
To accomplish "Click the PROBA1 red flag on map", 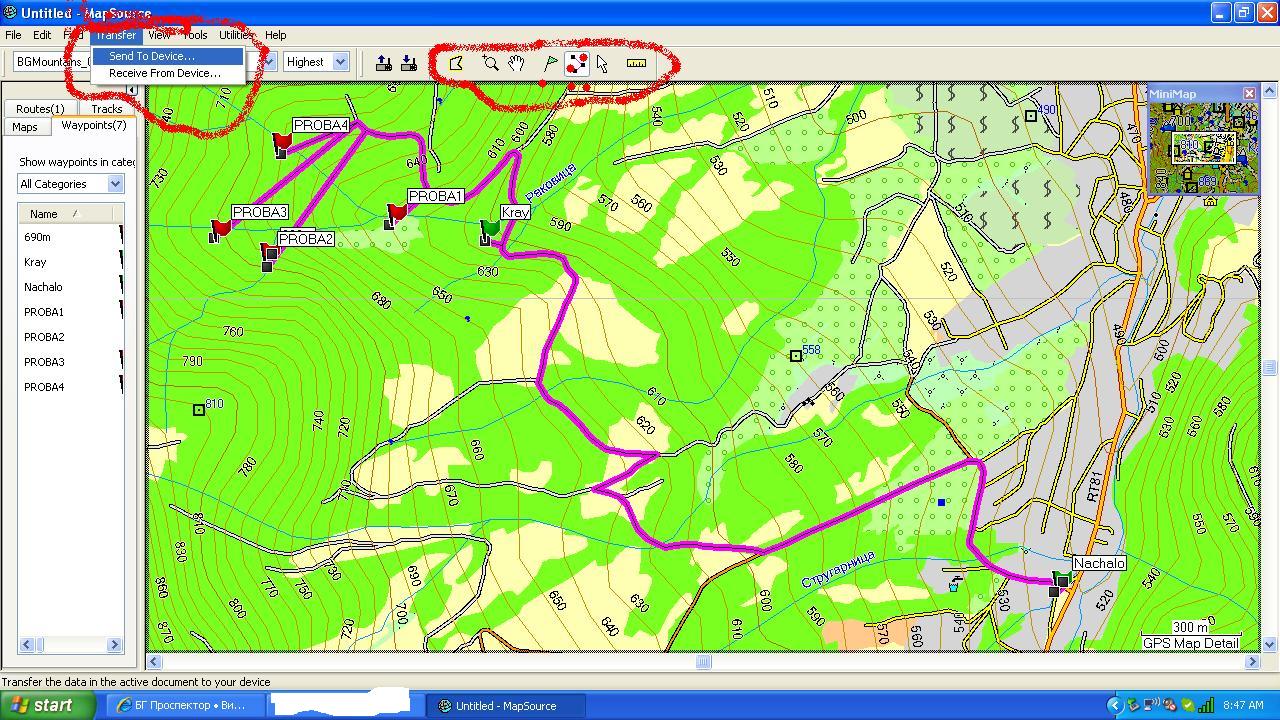I will coord(396,213).
